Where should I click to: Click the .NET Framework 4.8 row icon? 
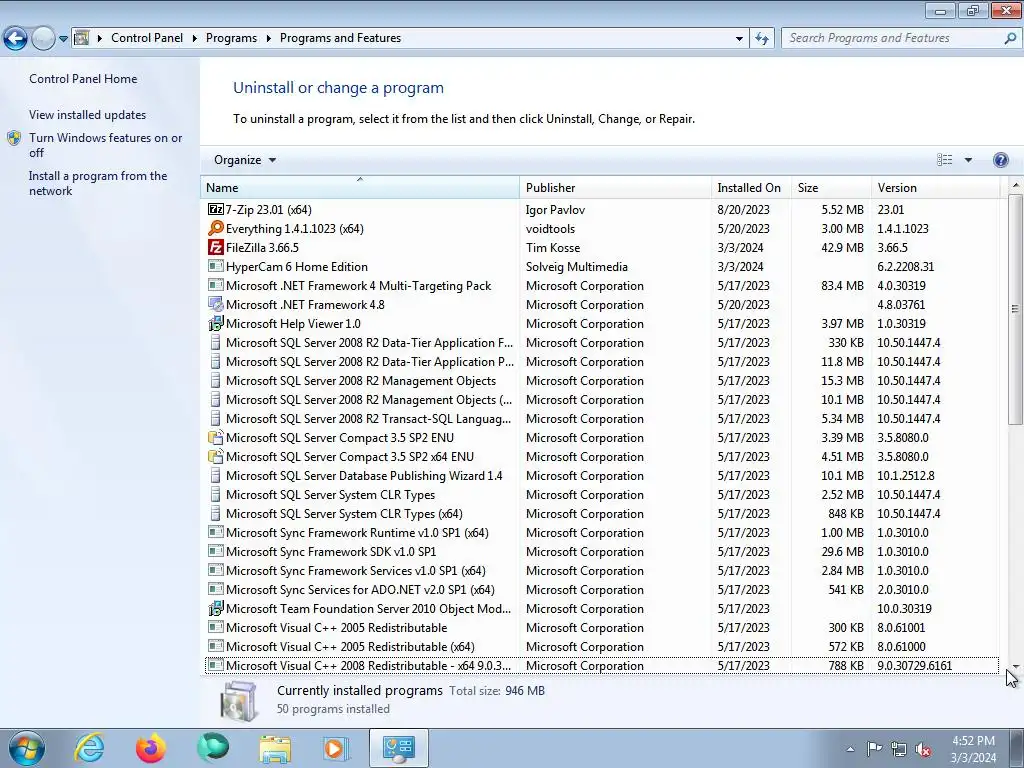click(x=216, y=304)
